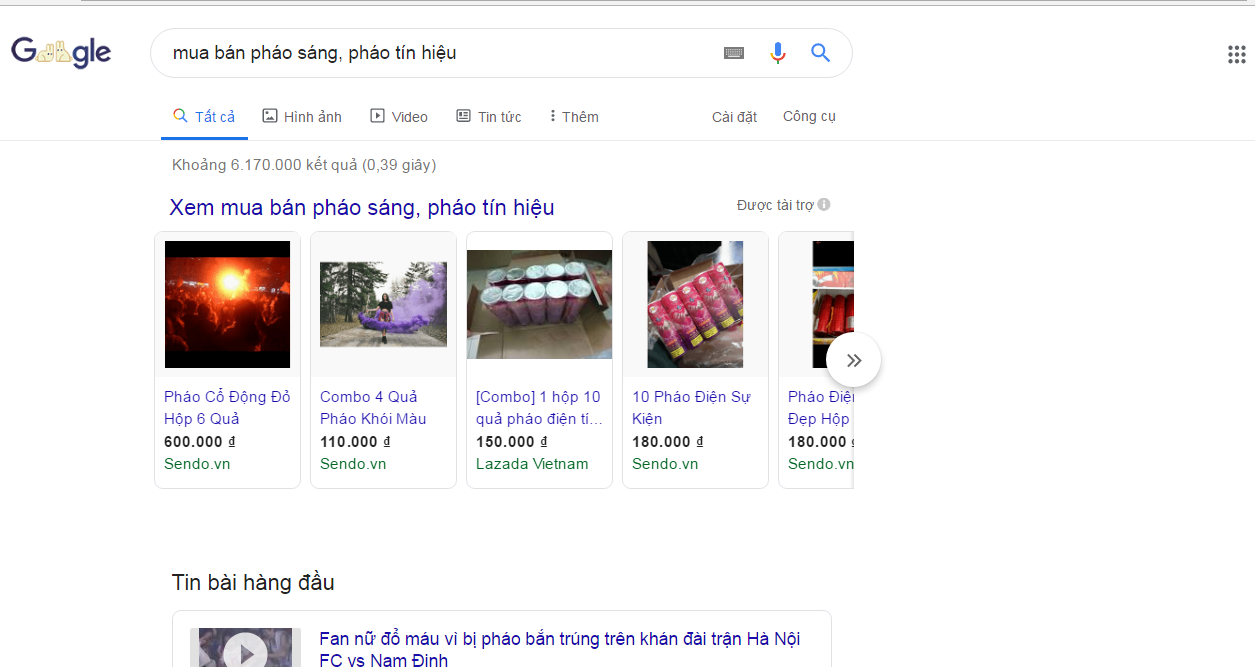This screenshot has width=1255, height=667.
Task: Open "Xem mua bán pháo sáng" heading link
Action: tap(361, 208)
